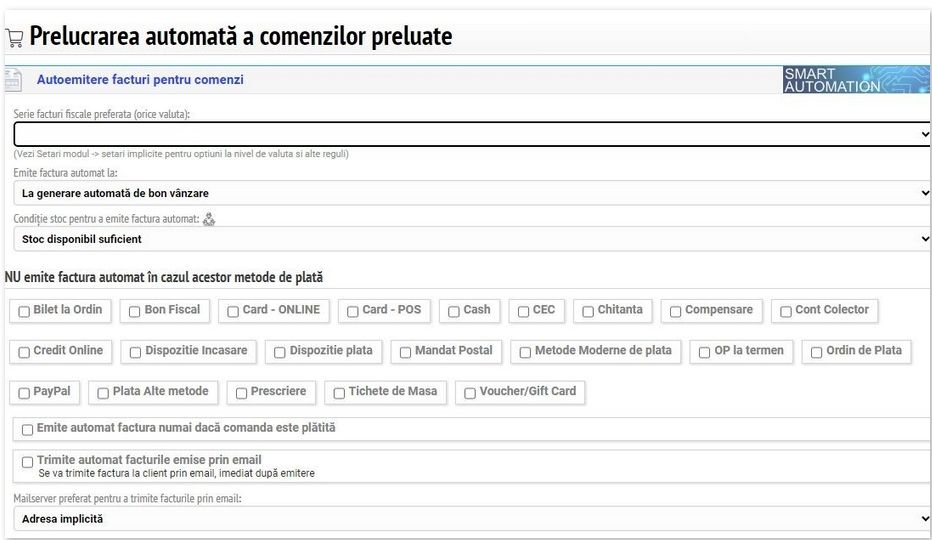Check the 'Cont Colector' payment option
The height and width of the screenshot is (540, 932).
click(x=786, y=312)
